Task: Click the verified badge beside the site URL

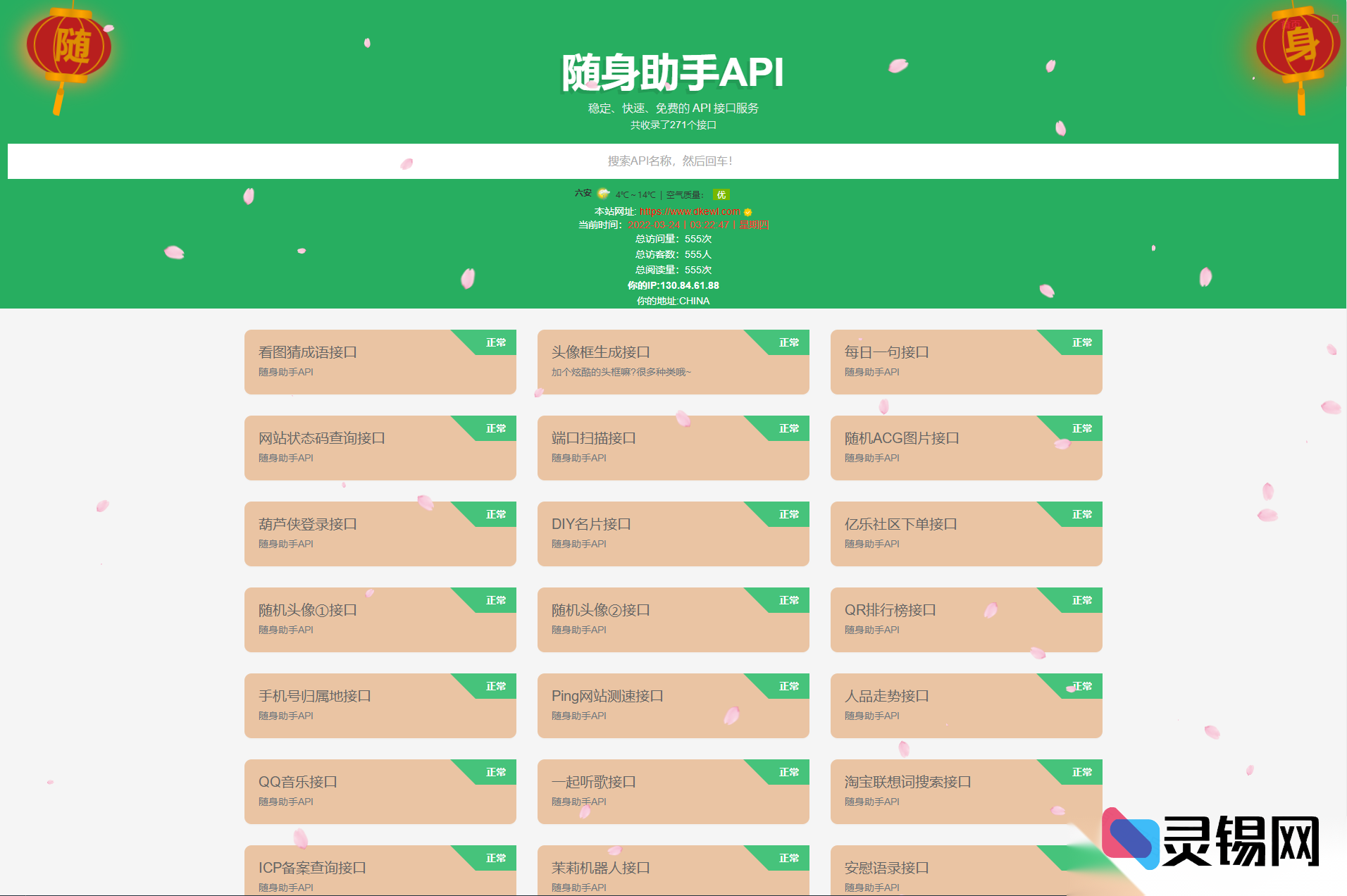Action: [x=747, y=212]
